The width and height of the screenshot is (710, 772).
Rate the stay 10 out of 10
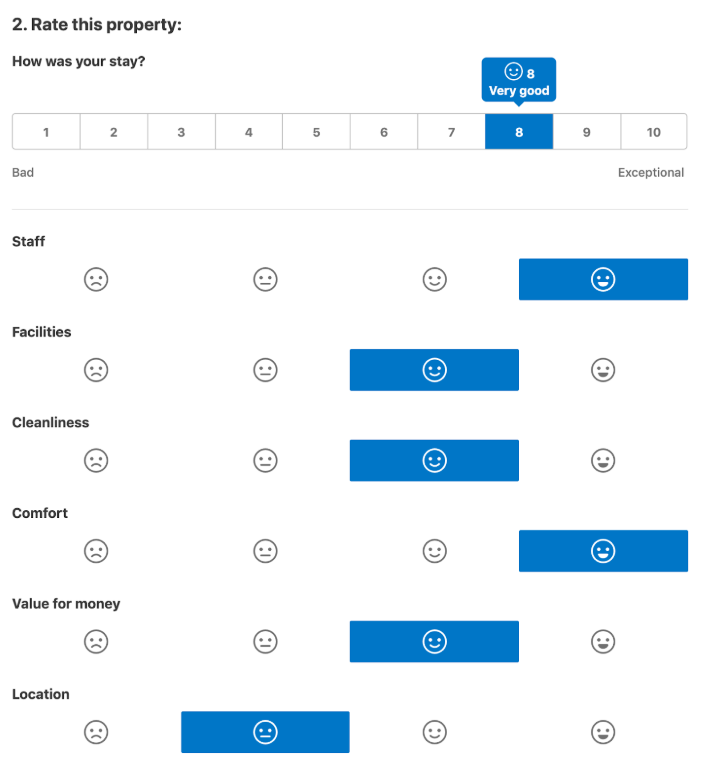654,131
